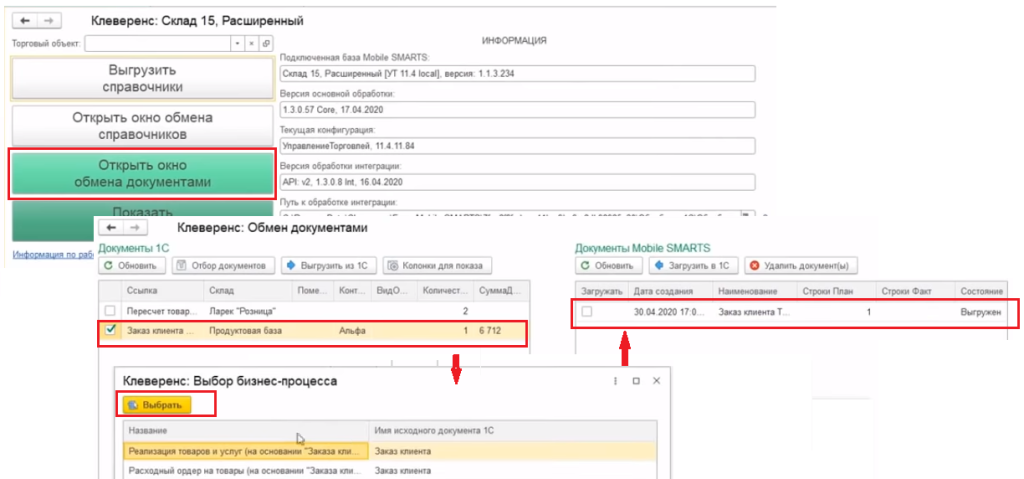
Task: Open the Торговый объект dropdown arrow
Action: (x=238, y=44)
